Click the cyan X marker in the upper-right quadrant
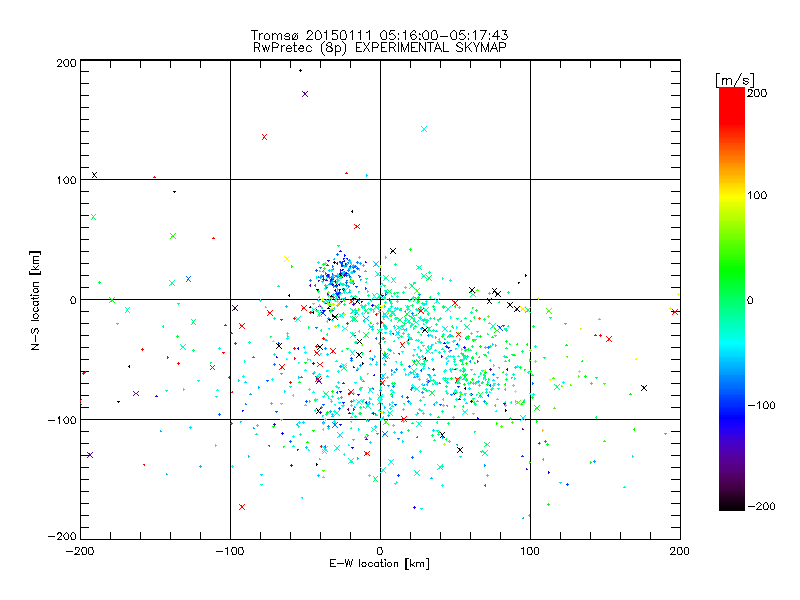 point(424,129)
